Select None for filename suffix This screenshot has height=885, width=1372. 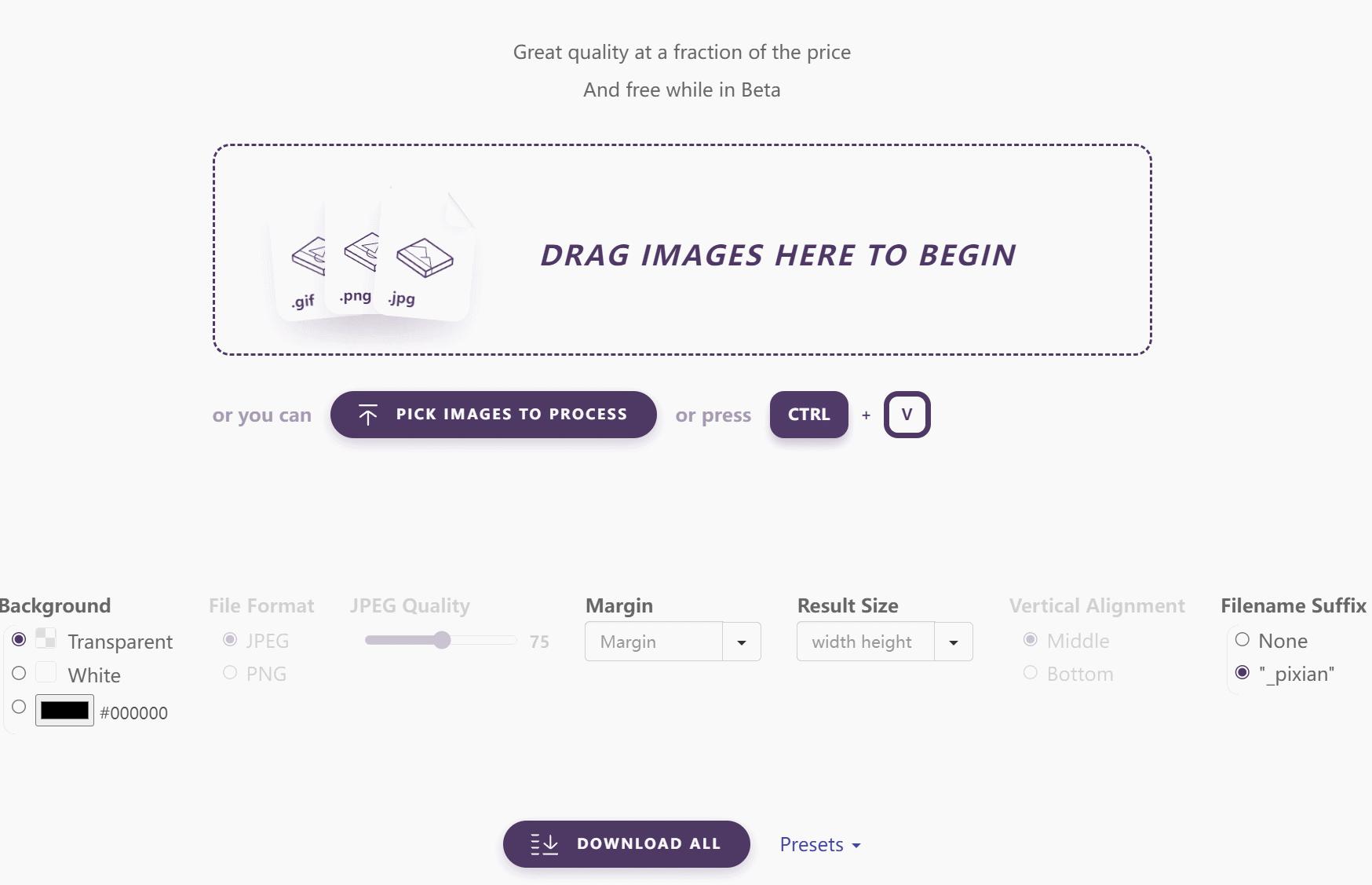pos(1242,640)
